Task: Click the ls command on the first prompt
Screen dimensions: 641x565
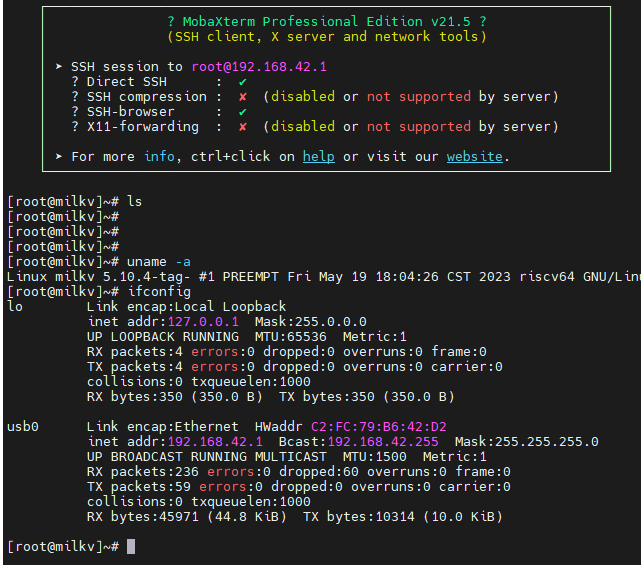Action: [x=135, y=202]
